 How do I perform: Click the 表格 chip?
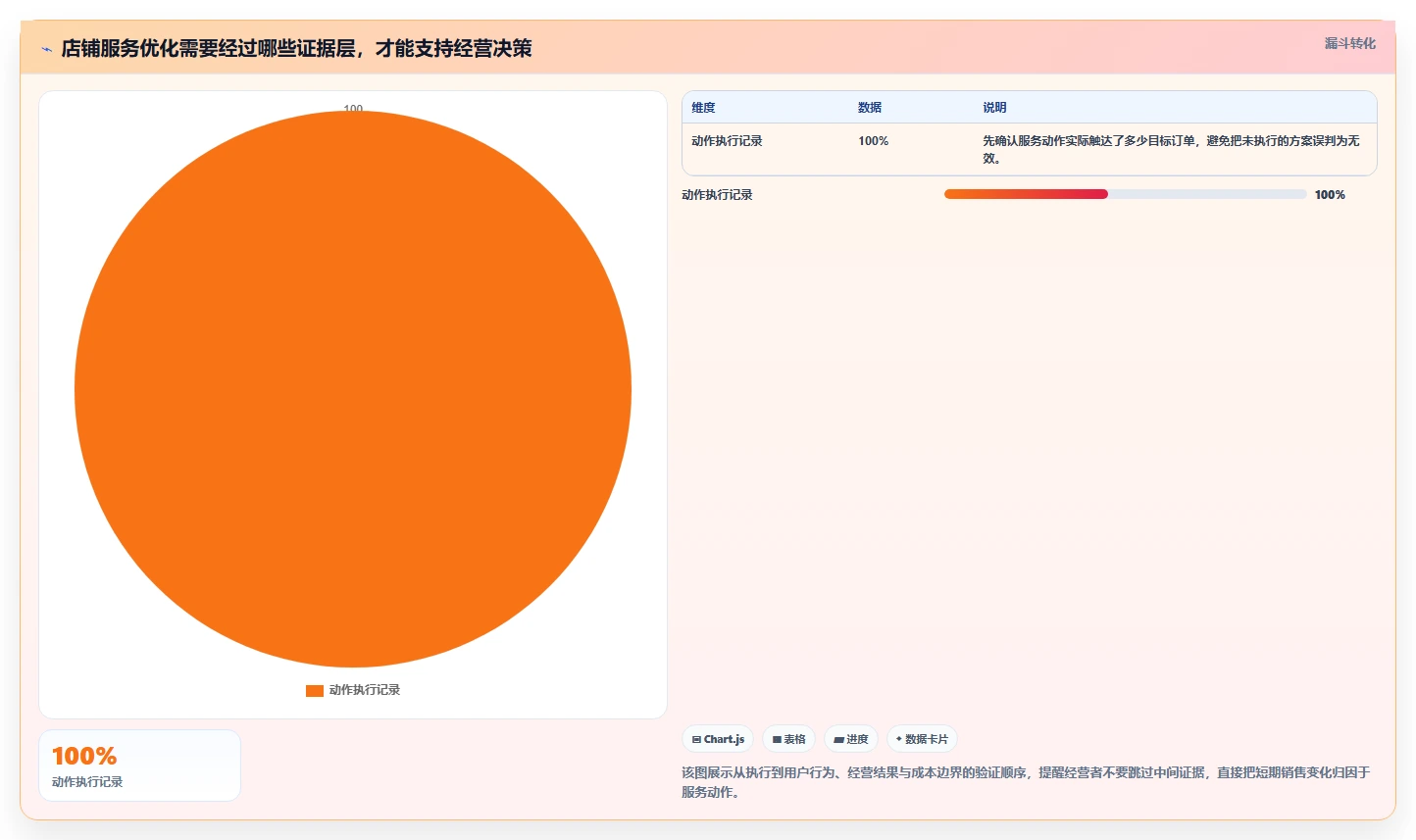click(788, 739)
